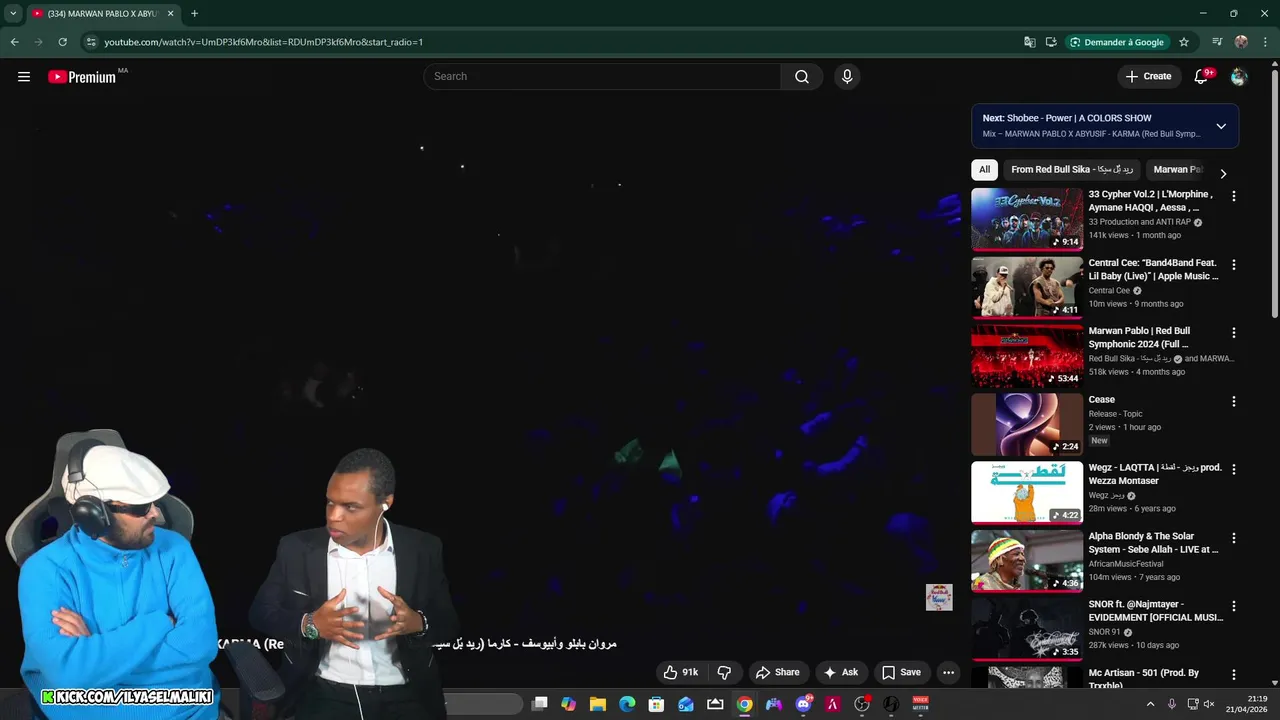Viewport: 1280px width, 720px height.
Task: Open options for Wegz LAQTTA video
Action: [1234, 470]
